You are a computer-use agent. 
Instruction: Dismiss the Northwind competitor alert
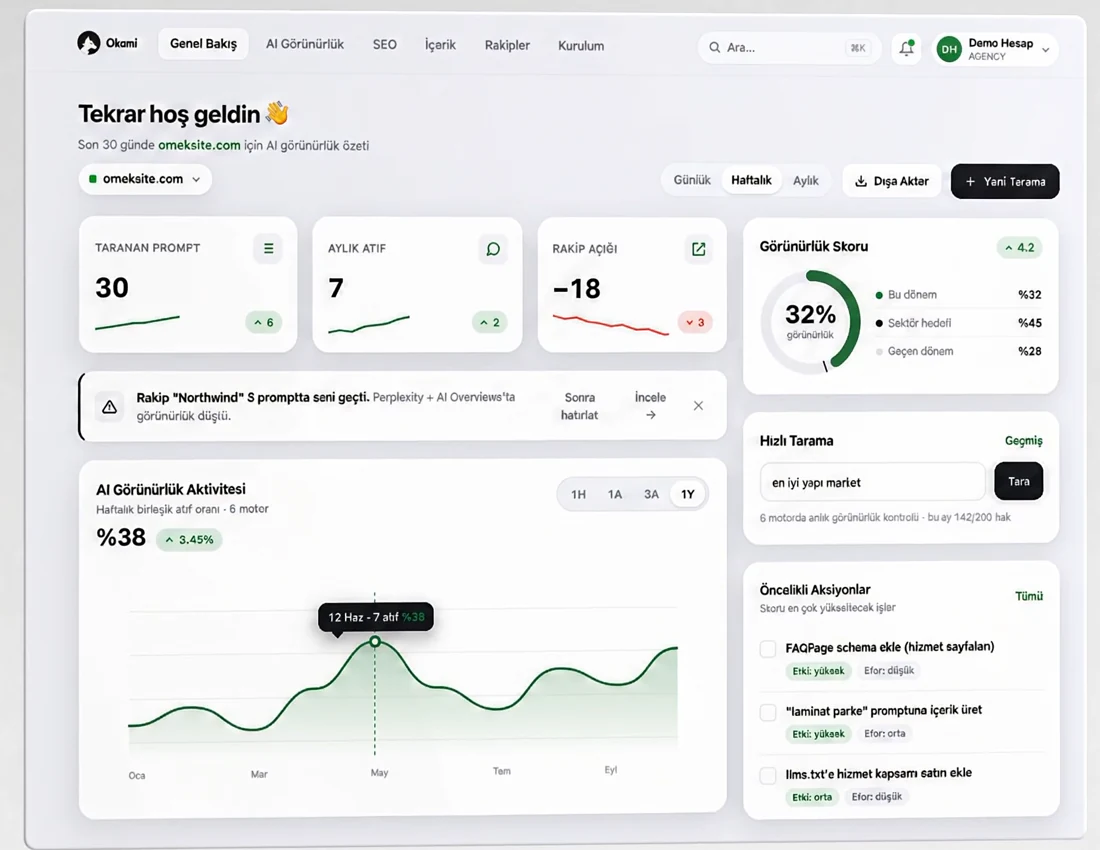point(698,405)
